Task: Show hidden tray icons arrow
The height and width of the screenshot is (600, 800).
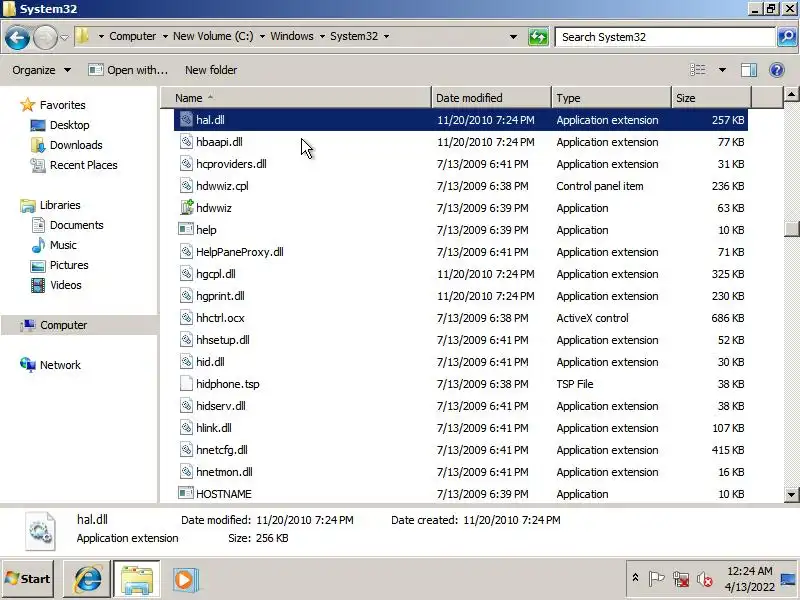Action: (x=635, y=578)
